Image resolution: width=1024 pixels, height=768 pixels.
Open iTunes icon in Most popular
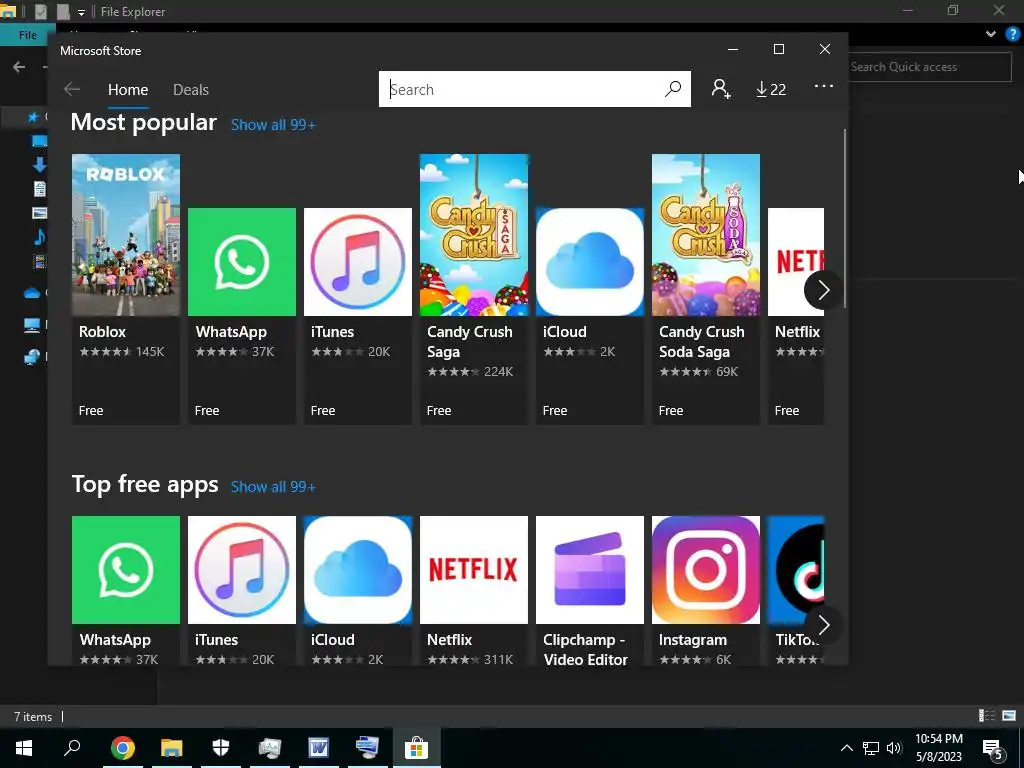point(358,262)
